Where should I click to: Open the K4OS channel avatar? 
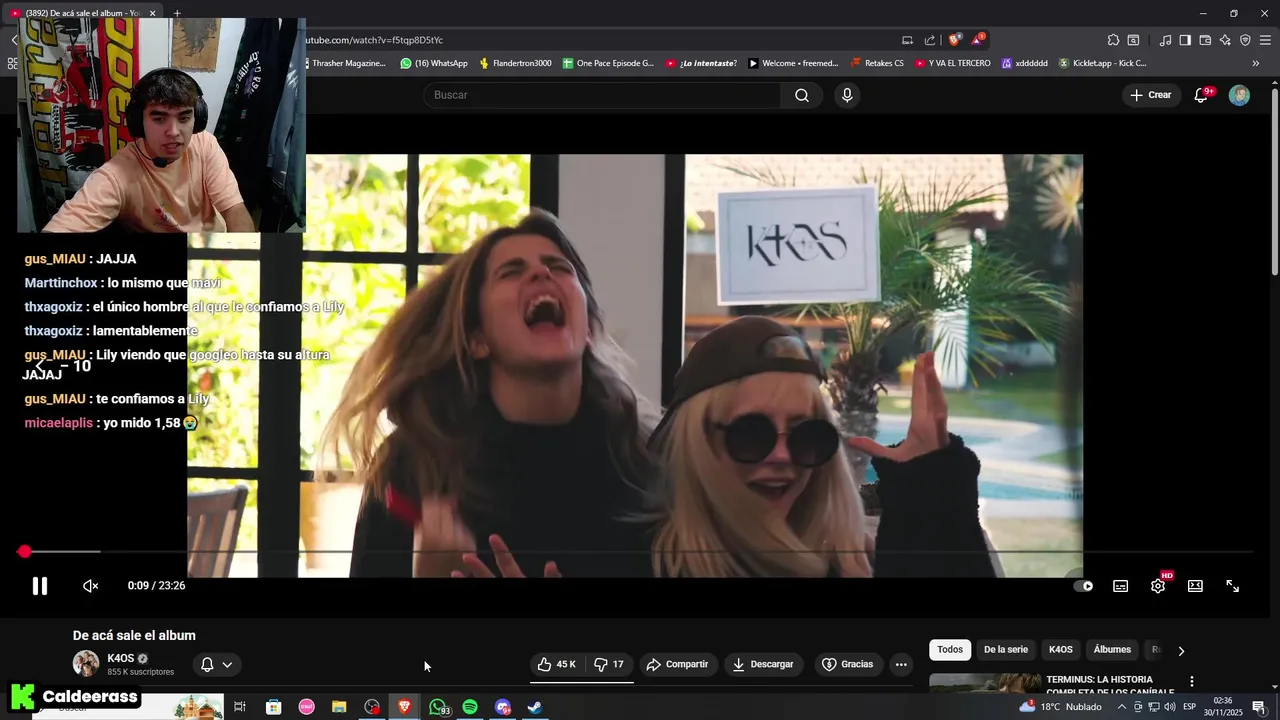click(x=86, y=664)
